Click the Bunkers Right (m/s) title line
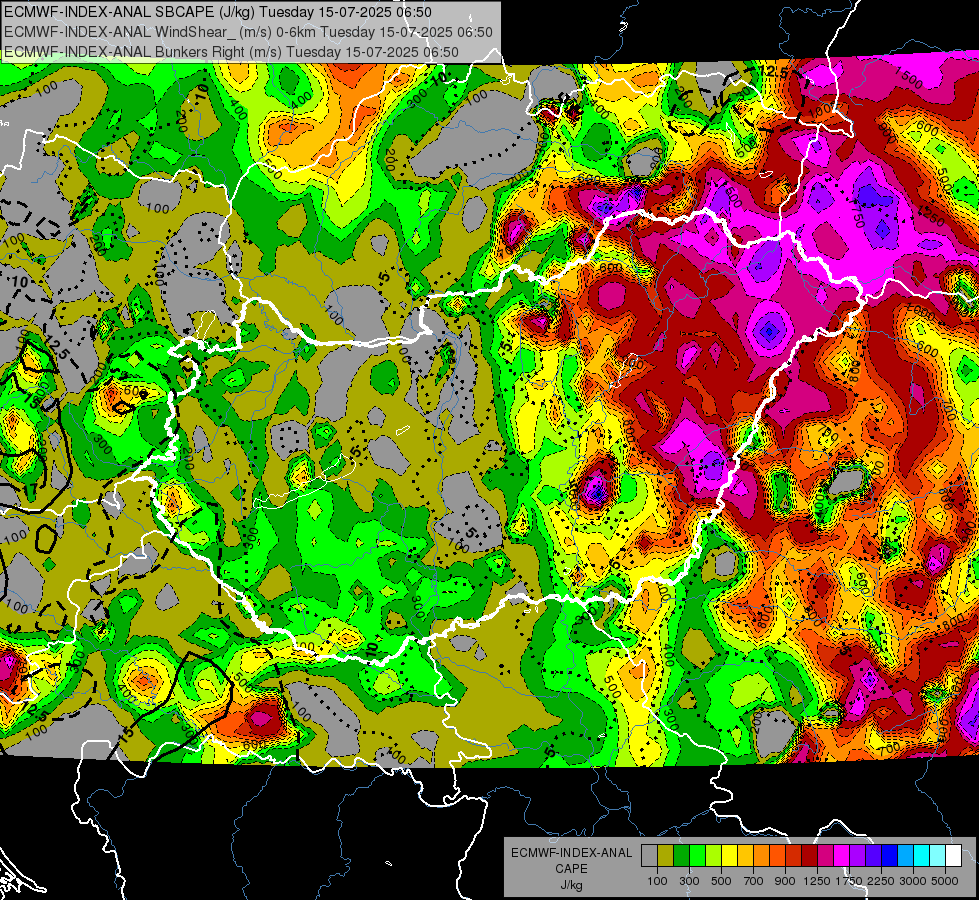The image size is (979, 900). point(231,52)
